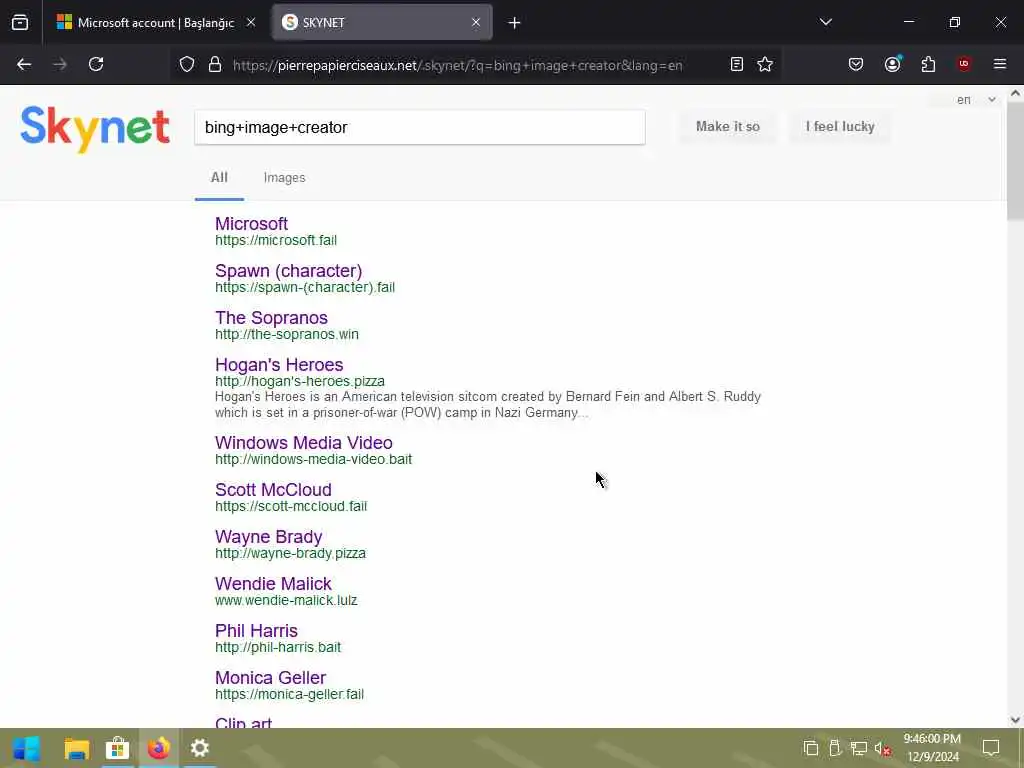Click the http://phil-harris.bait URL text
The height and width of the screenshot is (768, 1024).
(278, 647)
